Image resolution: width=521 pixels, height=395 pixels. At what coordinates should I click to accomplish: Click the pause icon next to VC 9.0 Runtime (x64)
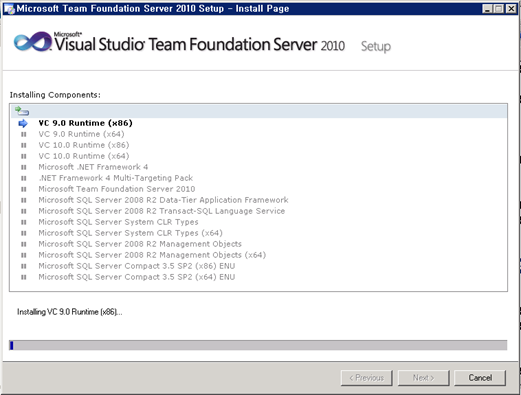click(24, 134)
